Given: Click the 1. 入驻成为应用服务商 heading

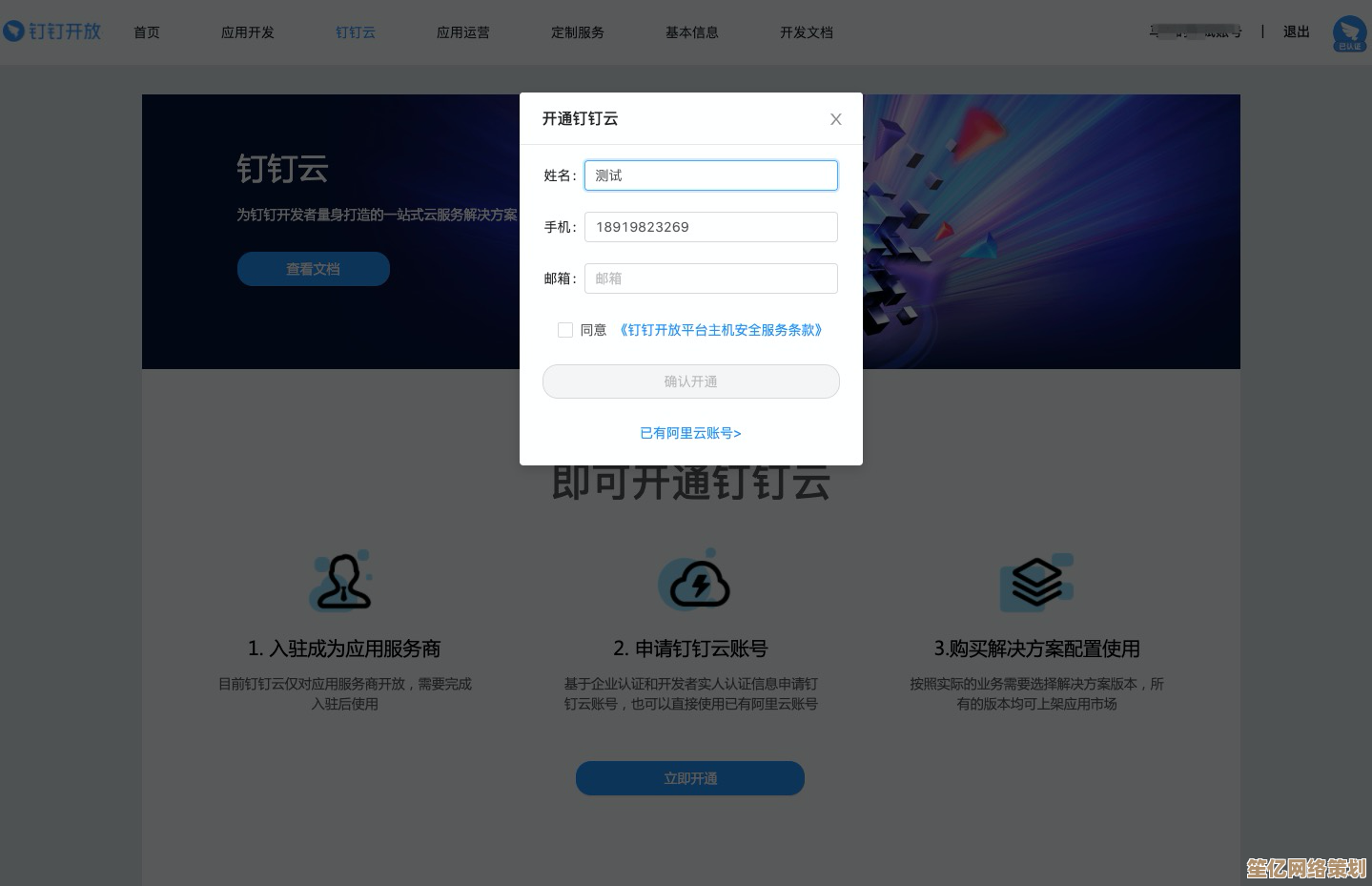Looking at the screenshot, I should click(x=344, y=649).
